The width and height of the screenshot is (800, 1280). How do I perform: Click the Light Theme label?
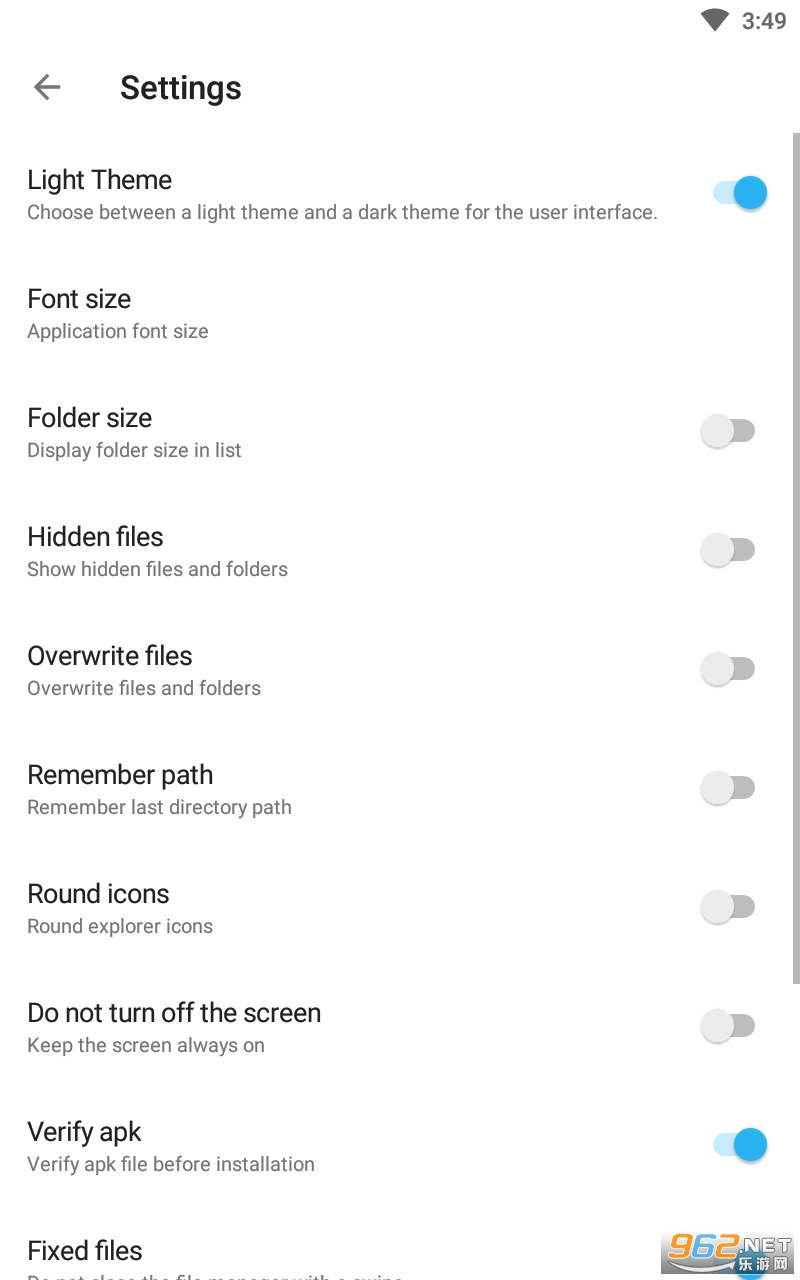100,180
